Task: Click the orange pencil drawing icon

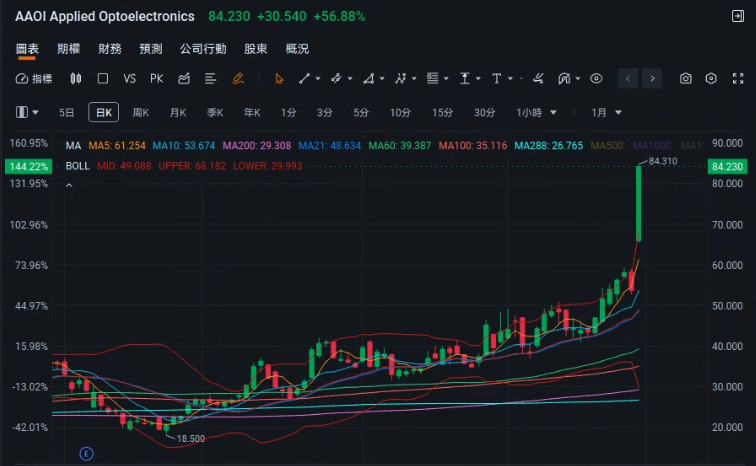Action: pos(238,78)
